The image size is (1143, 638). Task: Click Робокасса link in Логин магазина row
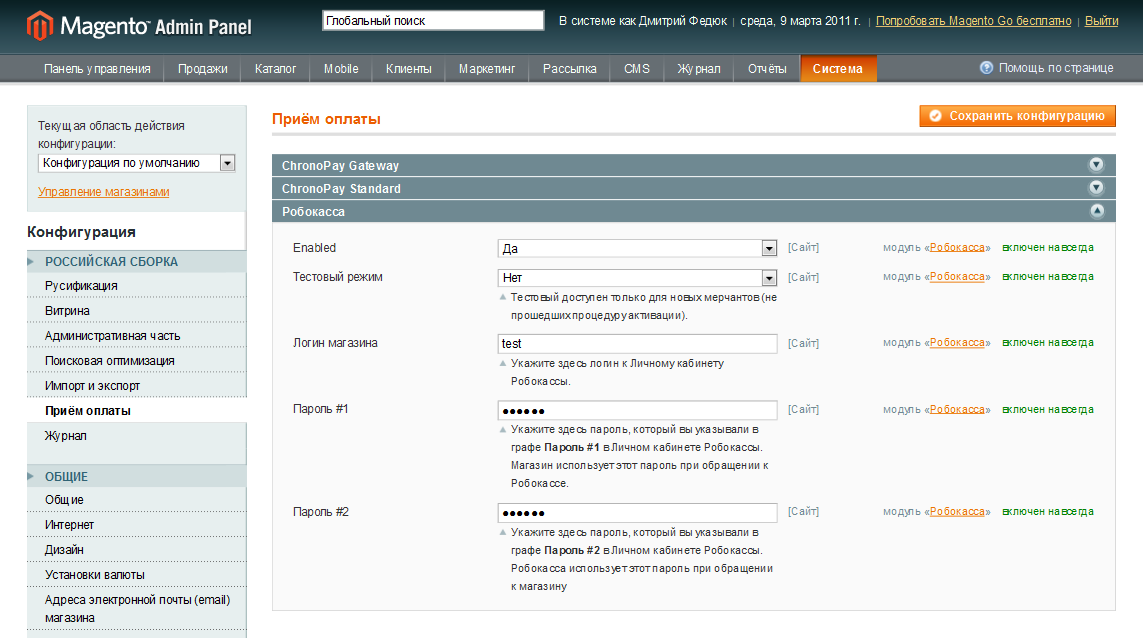pyautogui.click(x=957, y=343)
